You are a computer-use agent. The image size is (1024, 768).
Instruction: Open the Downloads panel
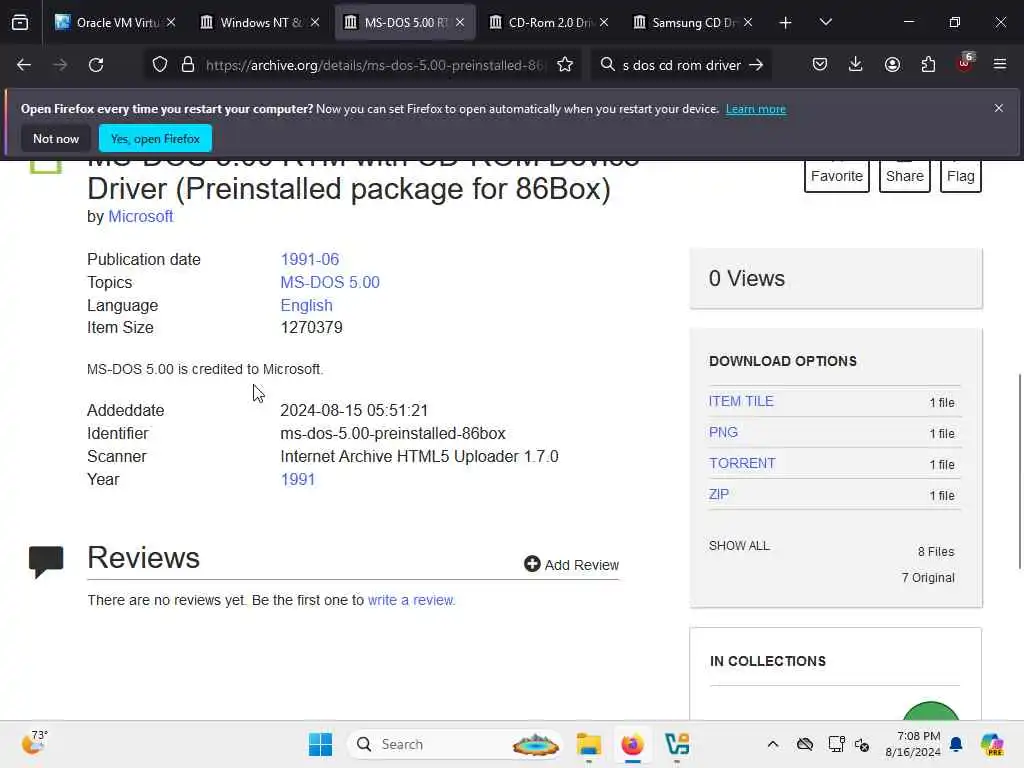click(x=856, y=65)
